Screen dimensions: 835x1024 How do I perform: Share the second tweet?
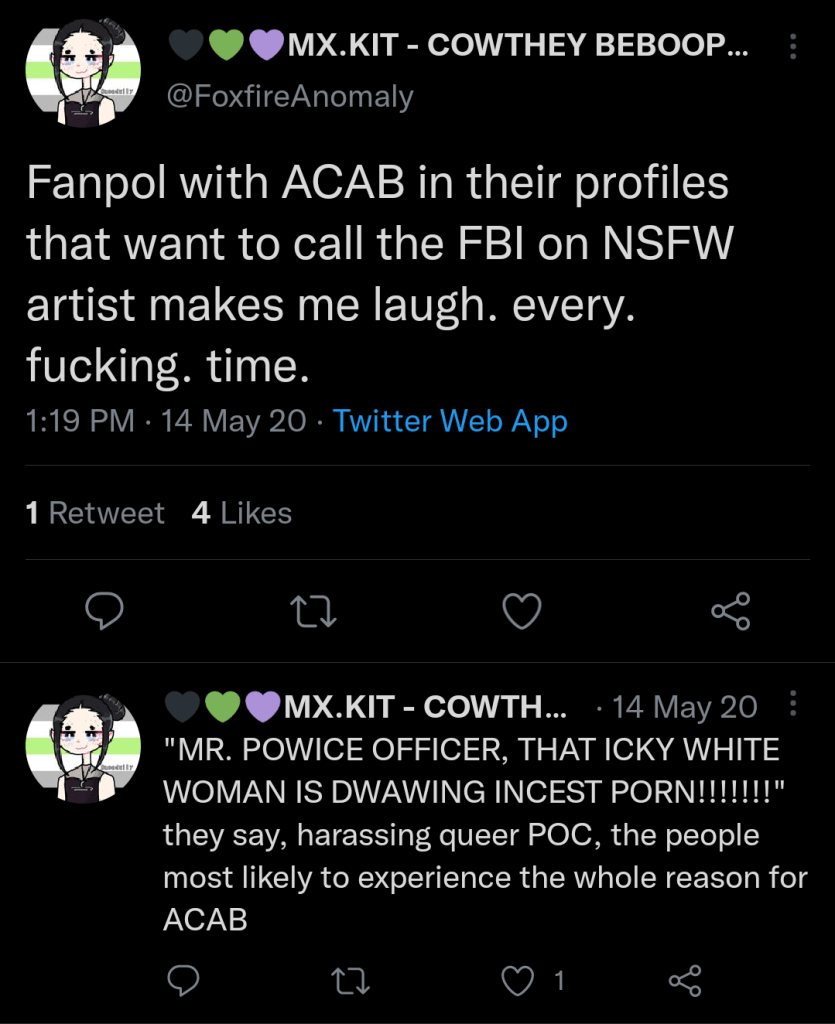click(x=685, y=981)
